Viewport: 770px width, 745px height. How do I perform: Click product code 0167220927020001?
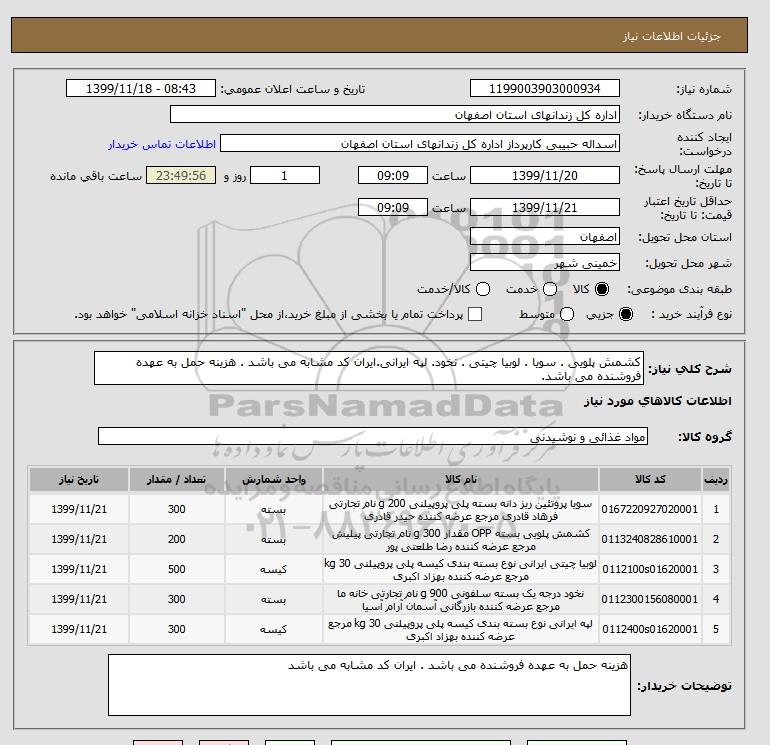(x=650, y=509)
